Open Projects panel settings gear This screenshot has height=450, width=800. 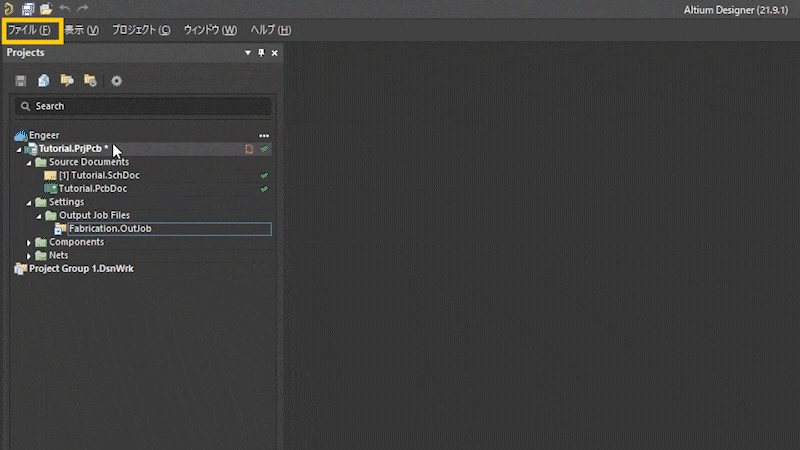[117, 81]
